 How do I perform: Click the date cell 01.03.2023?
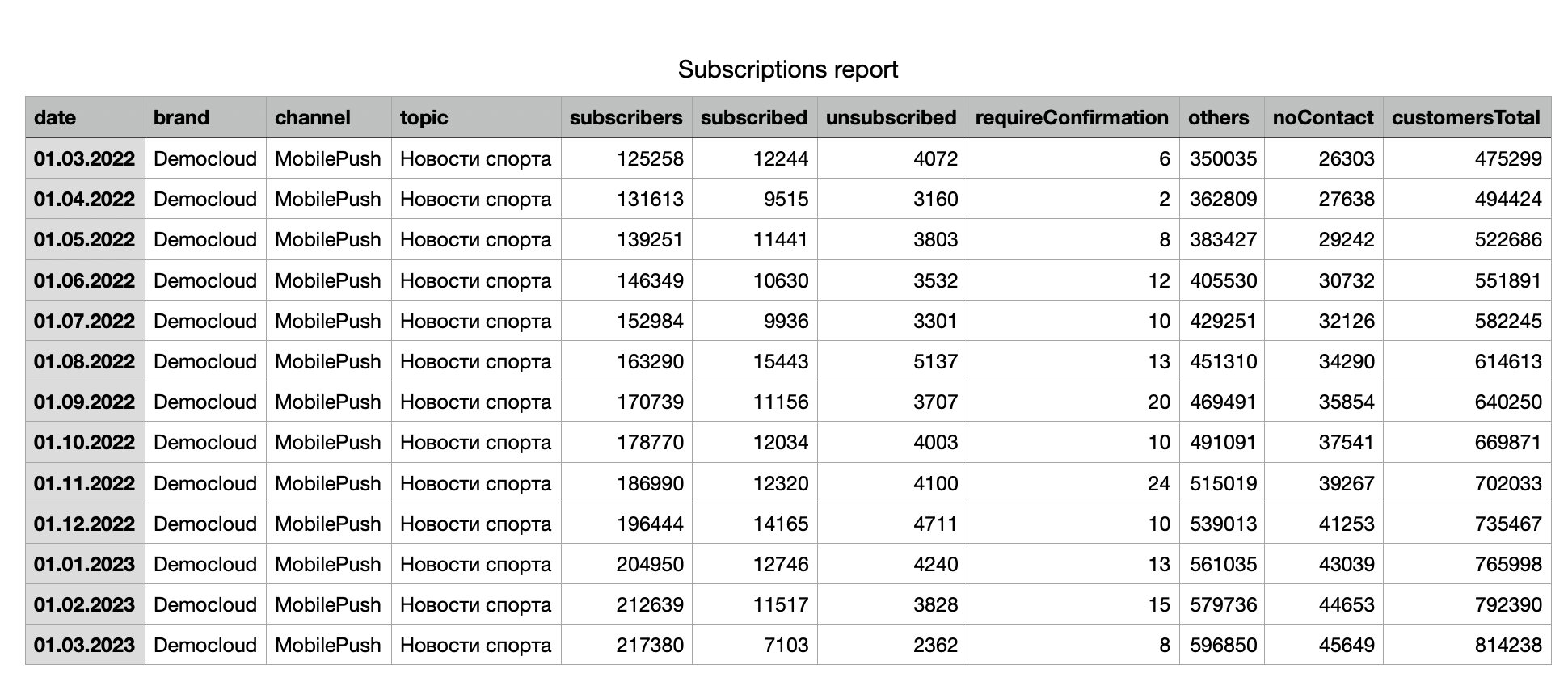[84, 645]
